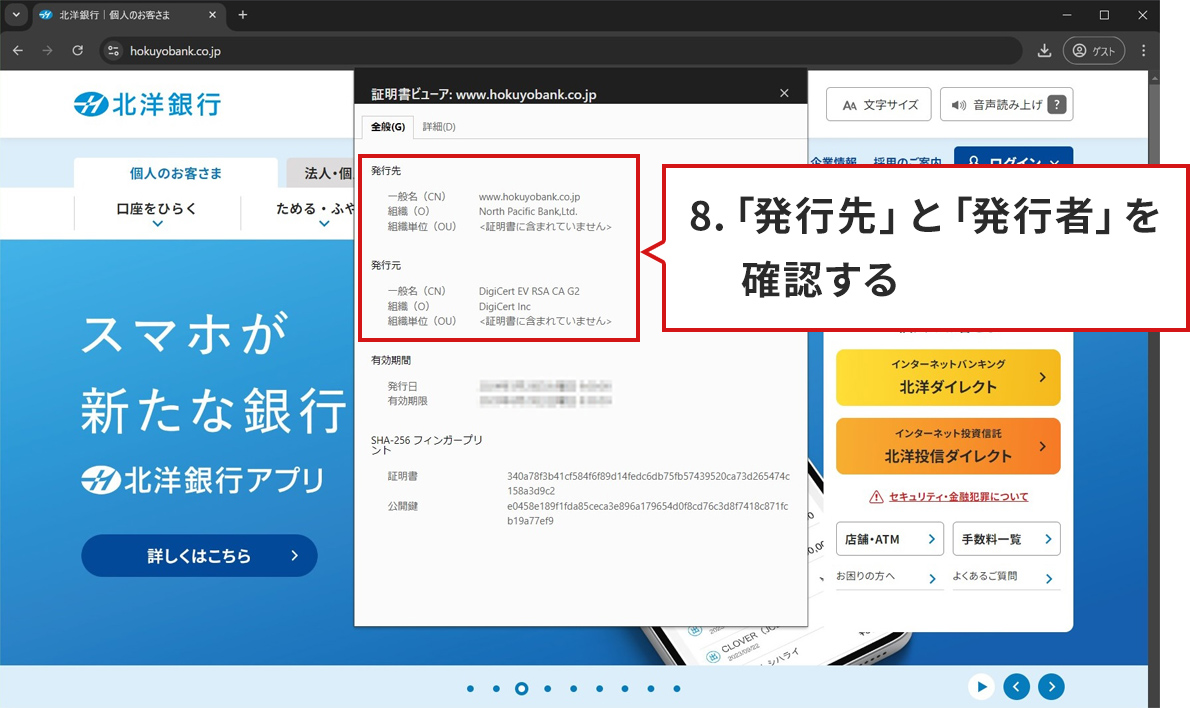
Task: Click the 文字サイズ button
Action: 880,105
